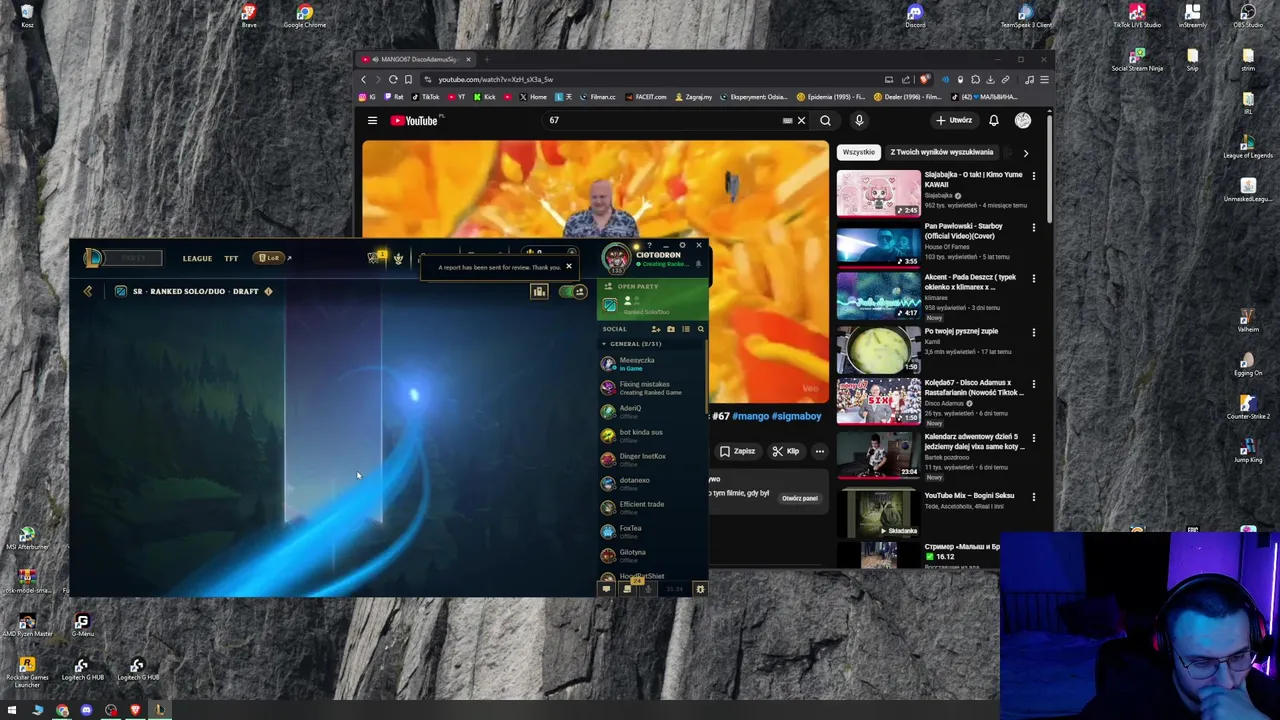1280x720 pixels.
Task: Open the Kick bookmark in browser
Action: 485,97
